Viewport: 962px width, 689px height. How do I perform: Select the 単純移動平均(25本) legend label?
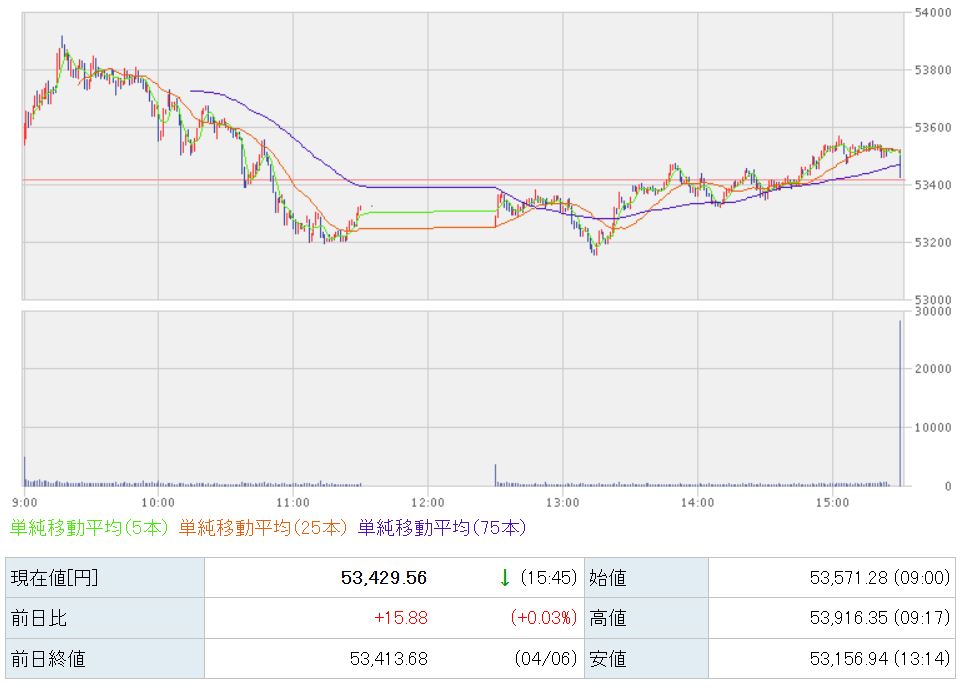click(x=265, y=527)
